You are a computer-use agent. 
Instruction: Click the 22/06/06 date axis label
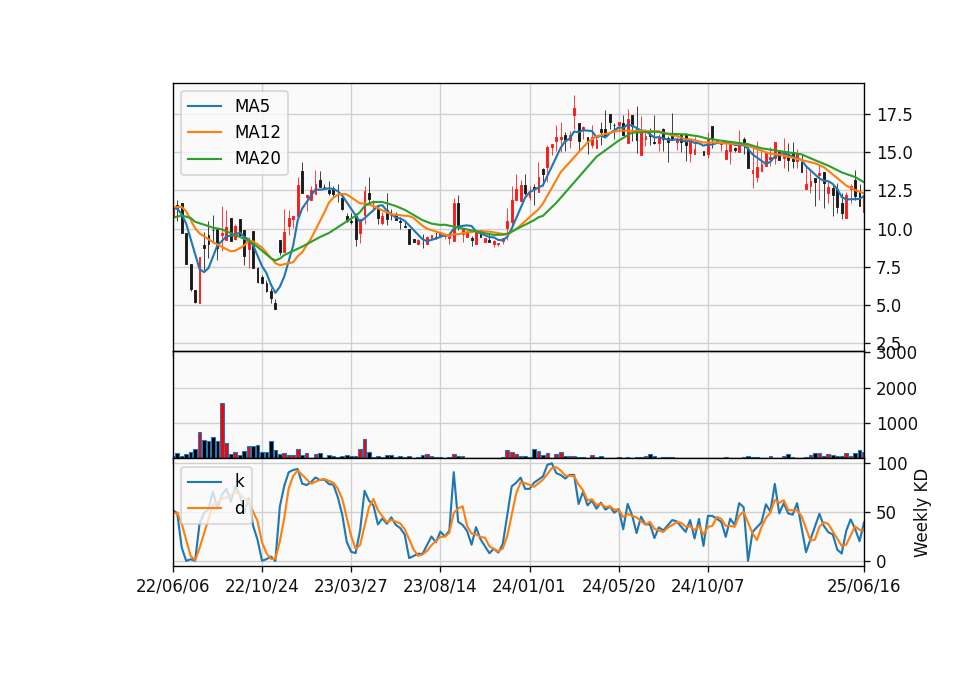pyautogui.click(x=173, y=586)
